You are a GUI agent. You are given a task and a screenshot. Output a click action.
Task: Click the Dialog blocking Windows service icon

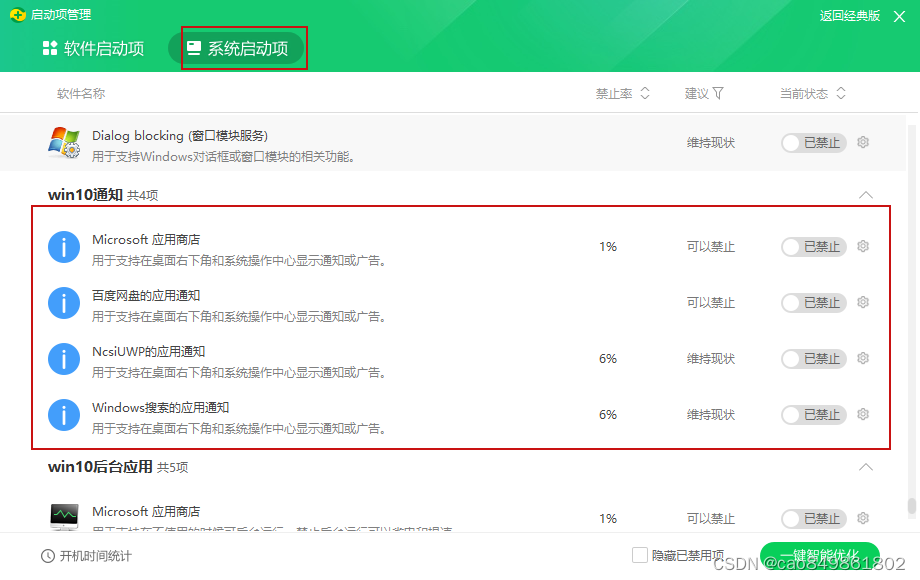(63, 143)
